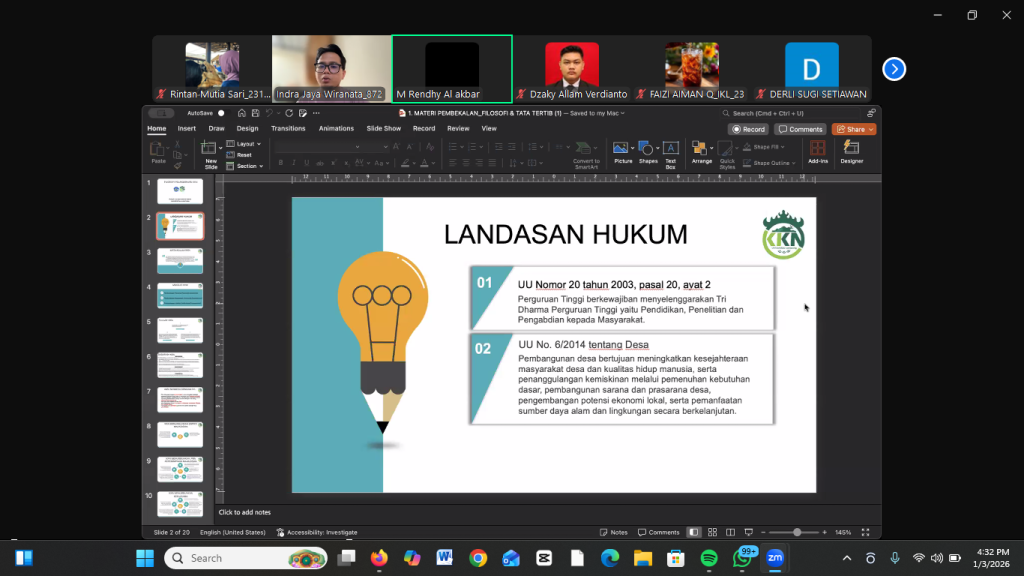1024x576 pixels.
Task: Open the Comments button at top right
Action: point(801,129)
